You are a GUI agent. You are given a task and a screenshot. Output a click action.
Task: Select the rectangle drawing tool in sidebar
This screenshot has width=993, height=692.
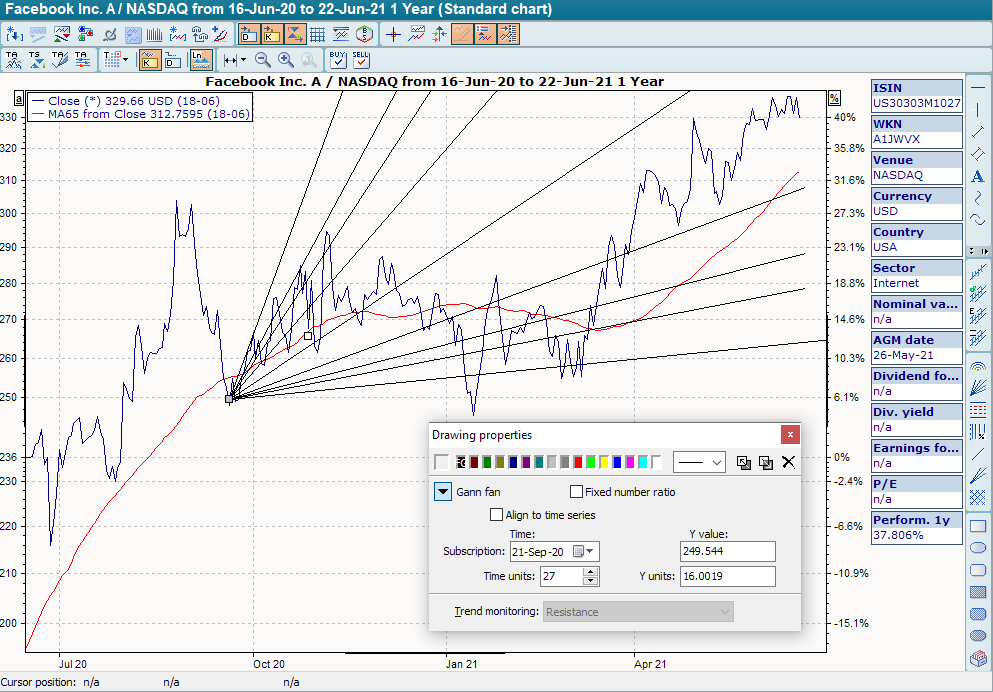978,525
